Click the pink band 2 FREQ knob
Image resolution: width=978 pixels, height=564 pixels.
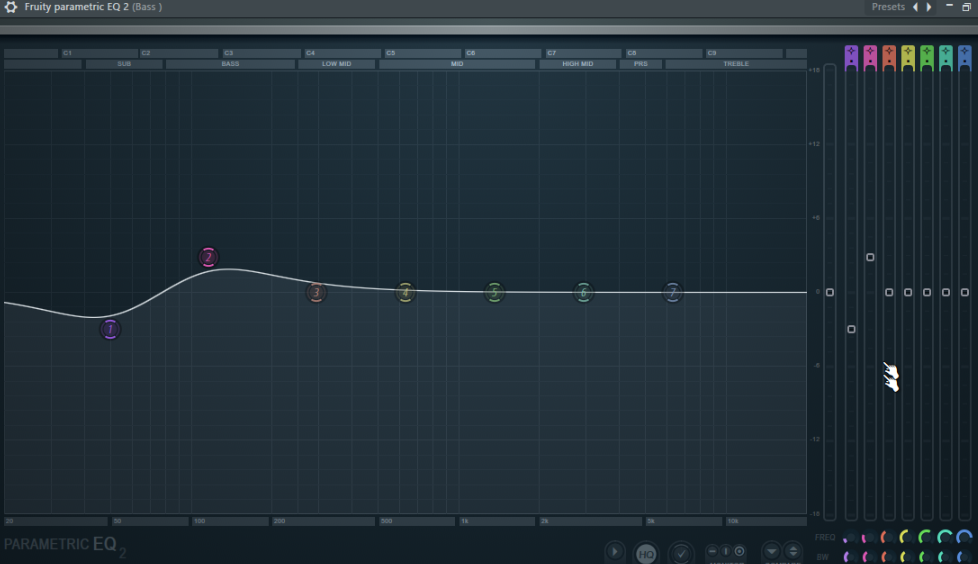pyautogui.click(x=868, y=538)
